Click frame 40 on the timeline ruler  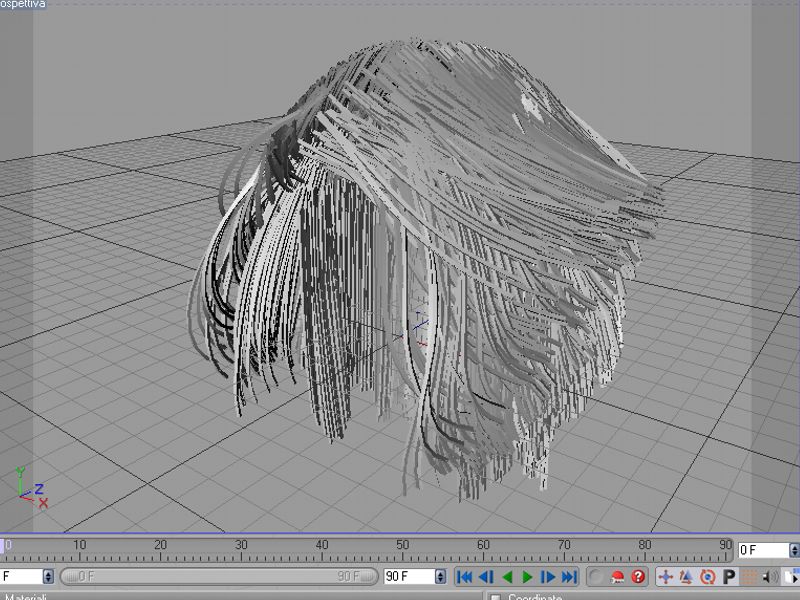tap(321, 545)
